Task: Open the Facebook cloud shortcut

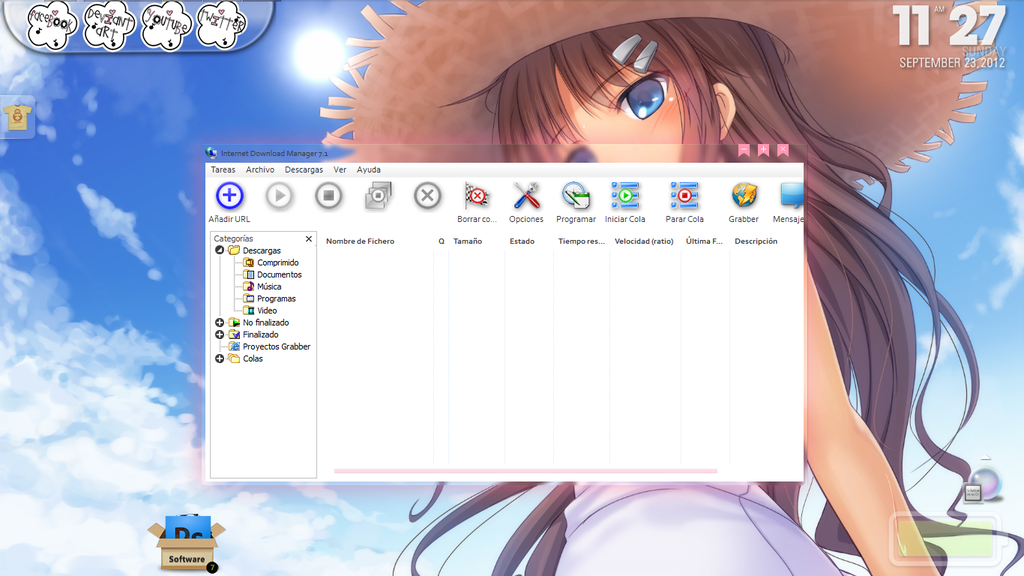Action: pyautogui.click(x=51, y=25)
